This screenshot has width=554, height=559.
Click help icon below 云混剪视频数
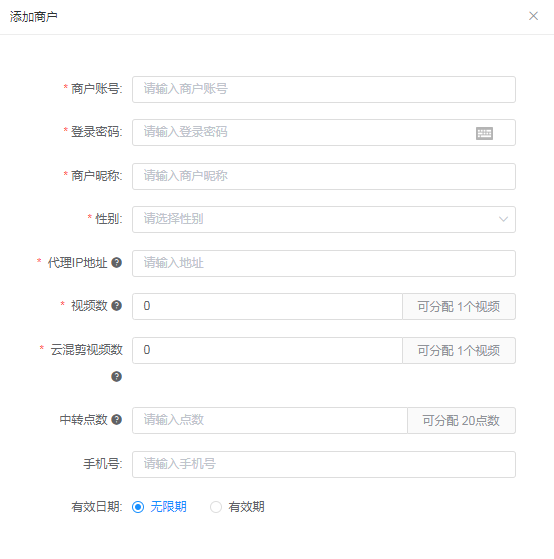pyautogui.click(x=117, y=376)
